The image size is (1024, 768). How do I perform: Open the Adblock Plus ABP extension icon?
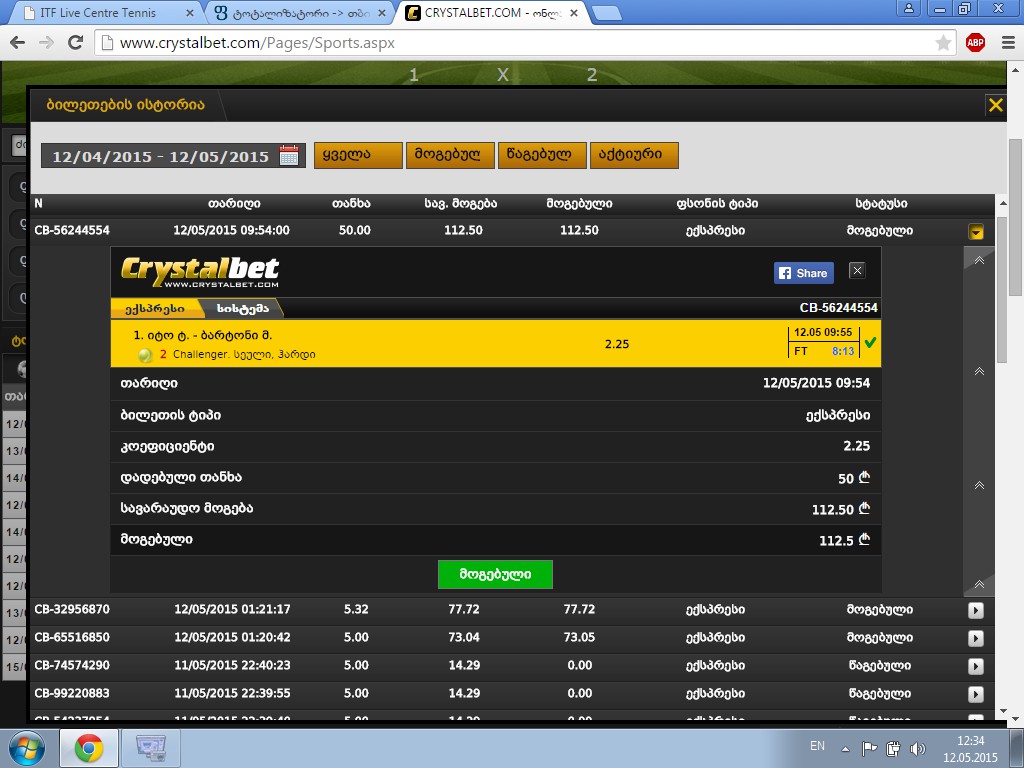tap(975, 43)
